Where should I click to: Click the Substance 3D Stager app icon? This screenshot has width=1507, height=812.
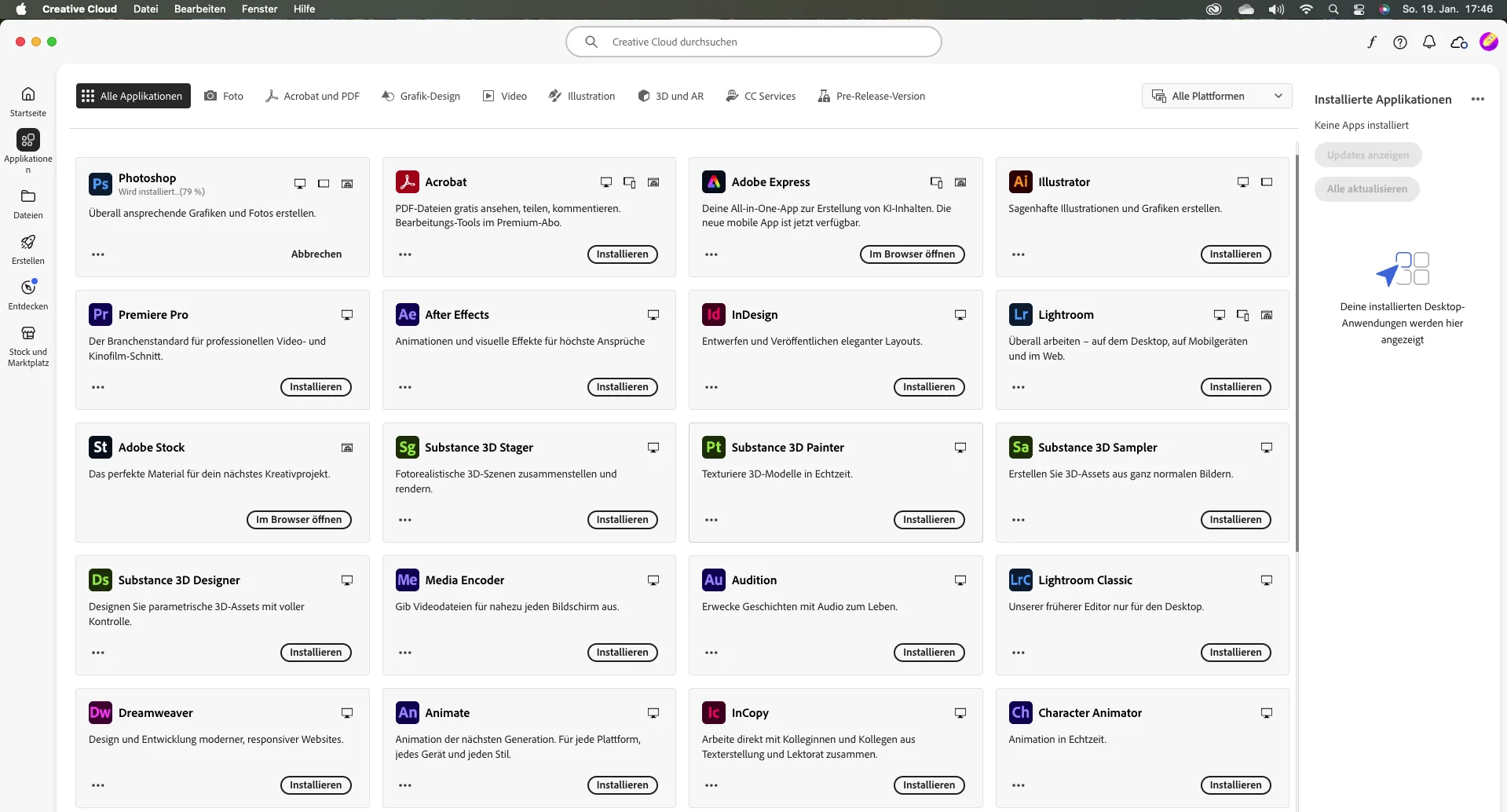tap(407, 448)
